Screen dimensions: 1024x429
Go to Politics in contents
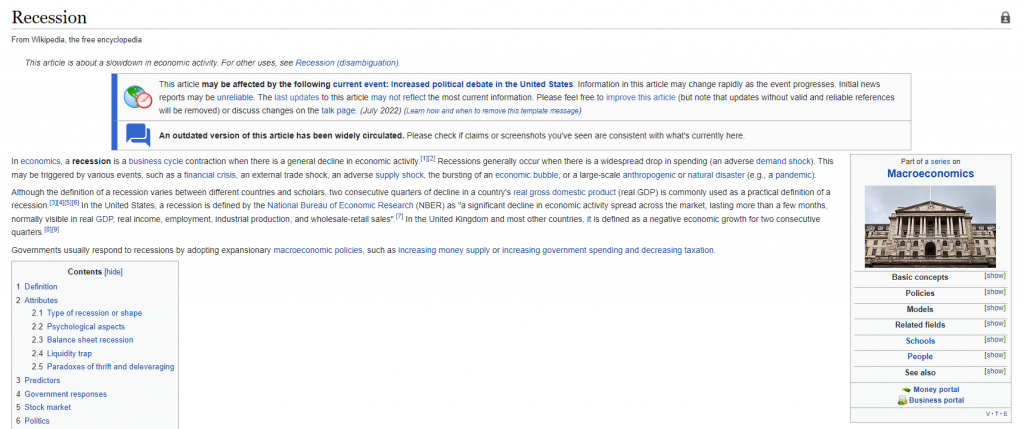coord(37,421)
